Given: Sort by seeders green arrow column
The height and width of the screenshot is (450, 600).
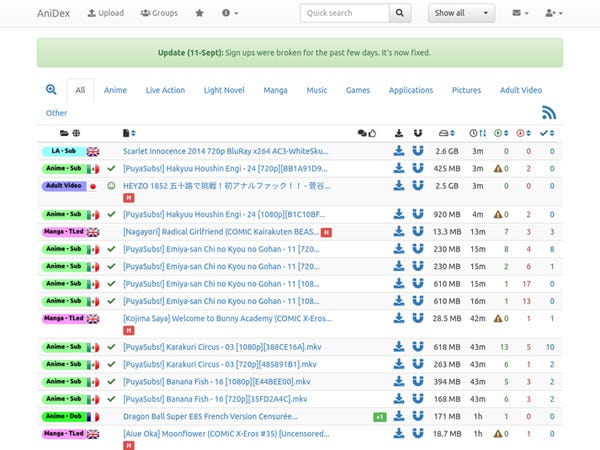Looking at the screenshot, I should click(501, 133).
